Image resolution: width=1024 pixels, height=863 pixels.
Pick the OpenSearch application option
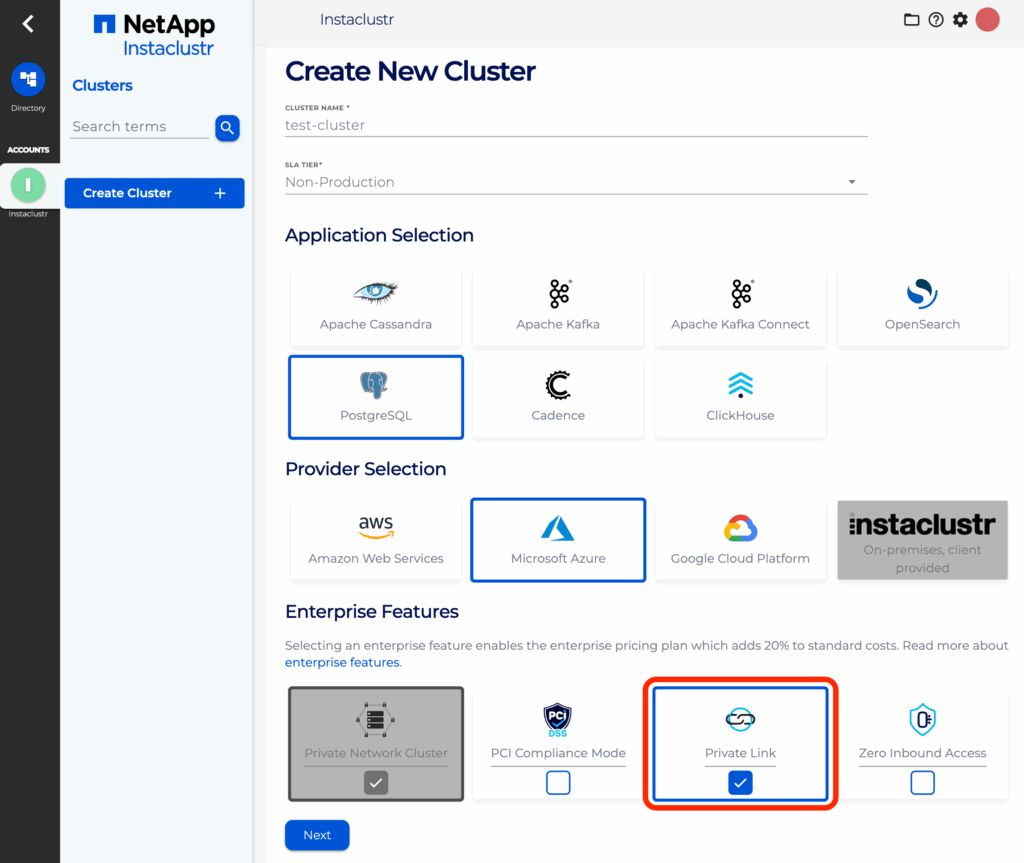pos(922,306)
